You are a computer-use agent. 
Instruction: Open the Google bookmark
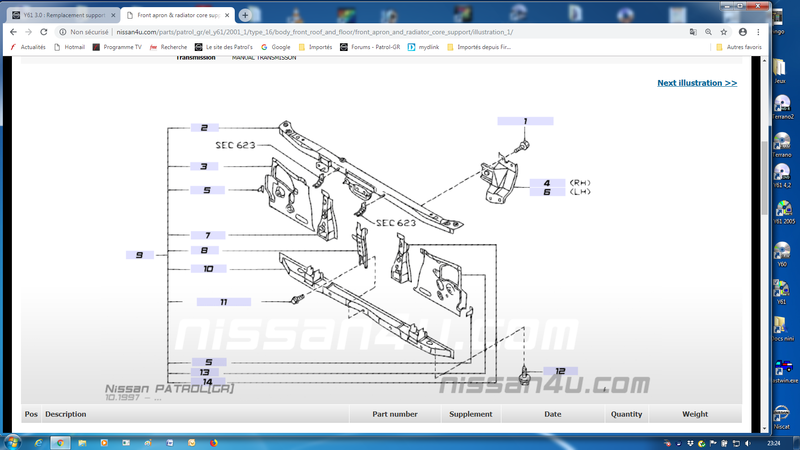(276, 47)
